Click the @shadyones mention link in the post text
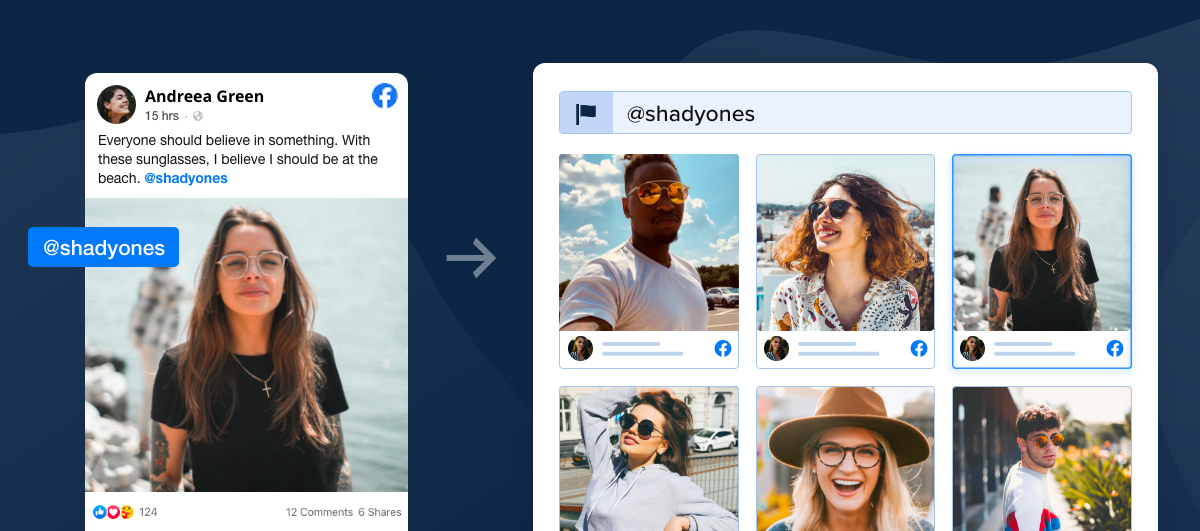The height and width of the screenshot is (531, 1200). [x=186, y=178]
